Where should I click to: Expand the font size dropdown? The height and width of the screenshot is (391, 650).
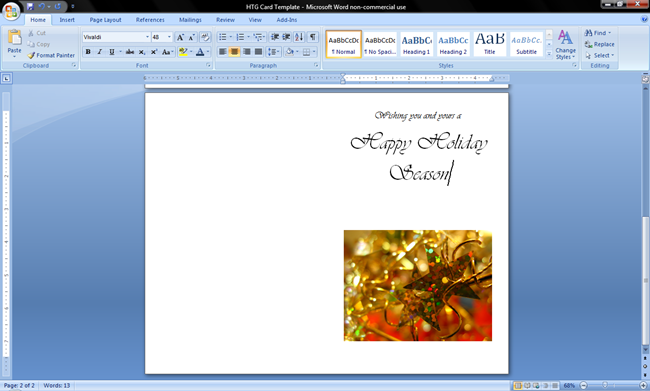169,37
